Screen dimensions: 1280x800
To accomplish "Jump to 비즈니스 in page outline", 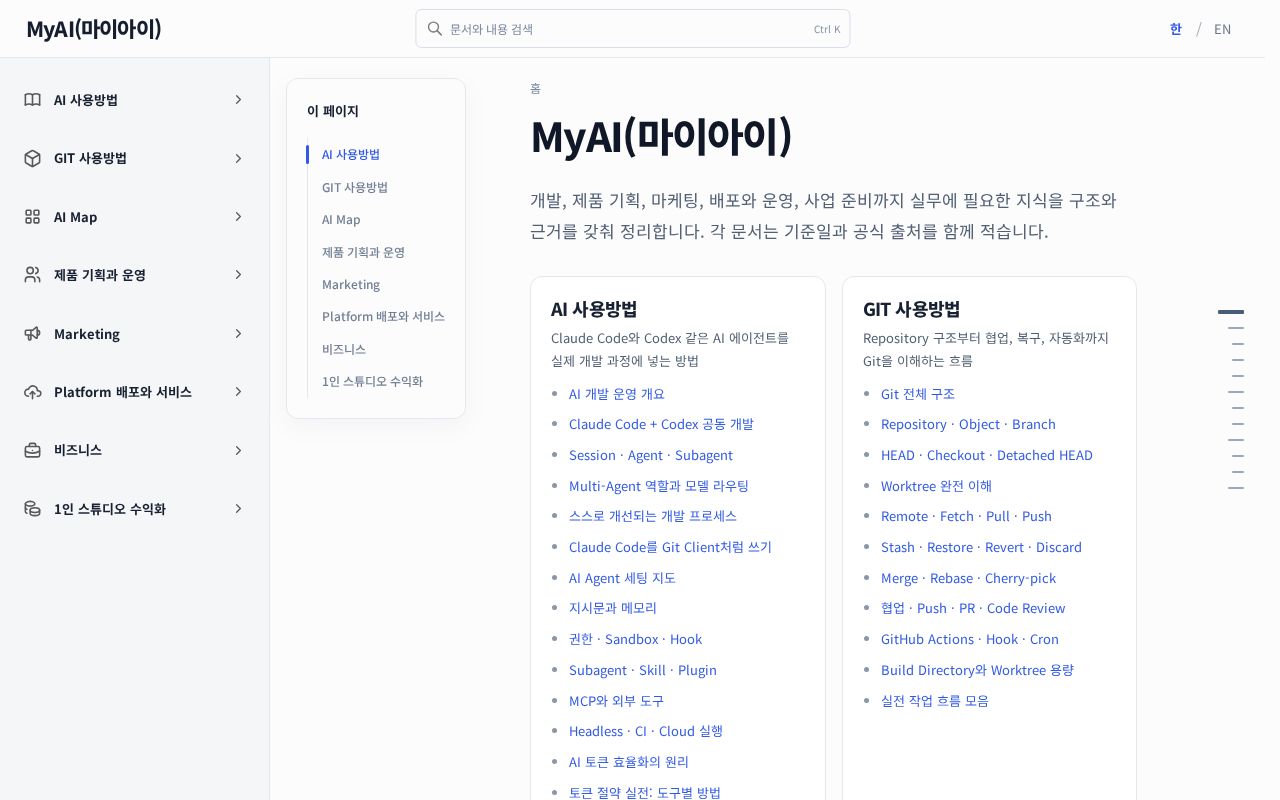I will (x=344, y=349).
